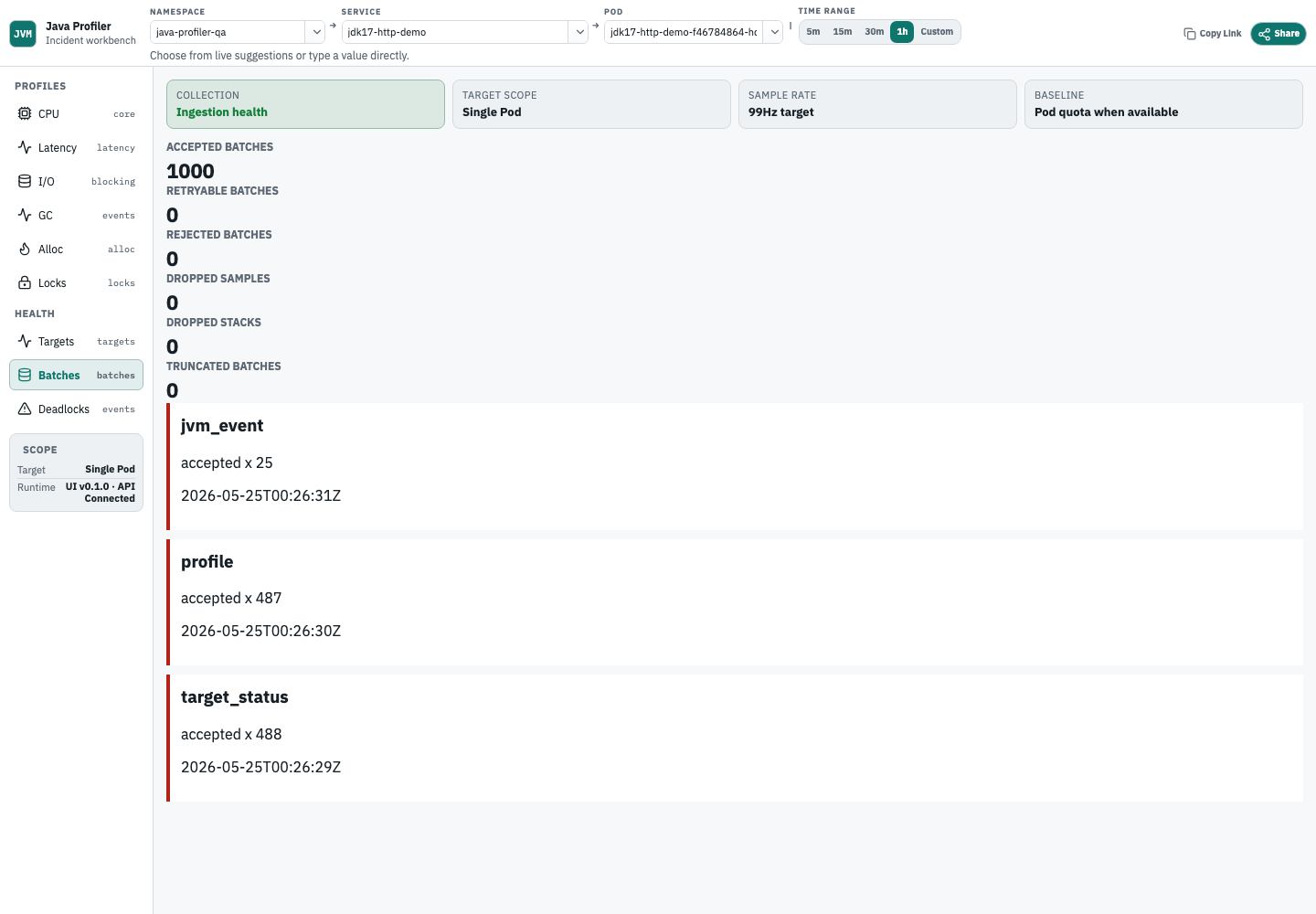
Task: Choose the 30m time range
Action: 875,32
